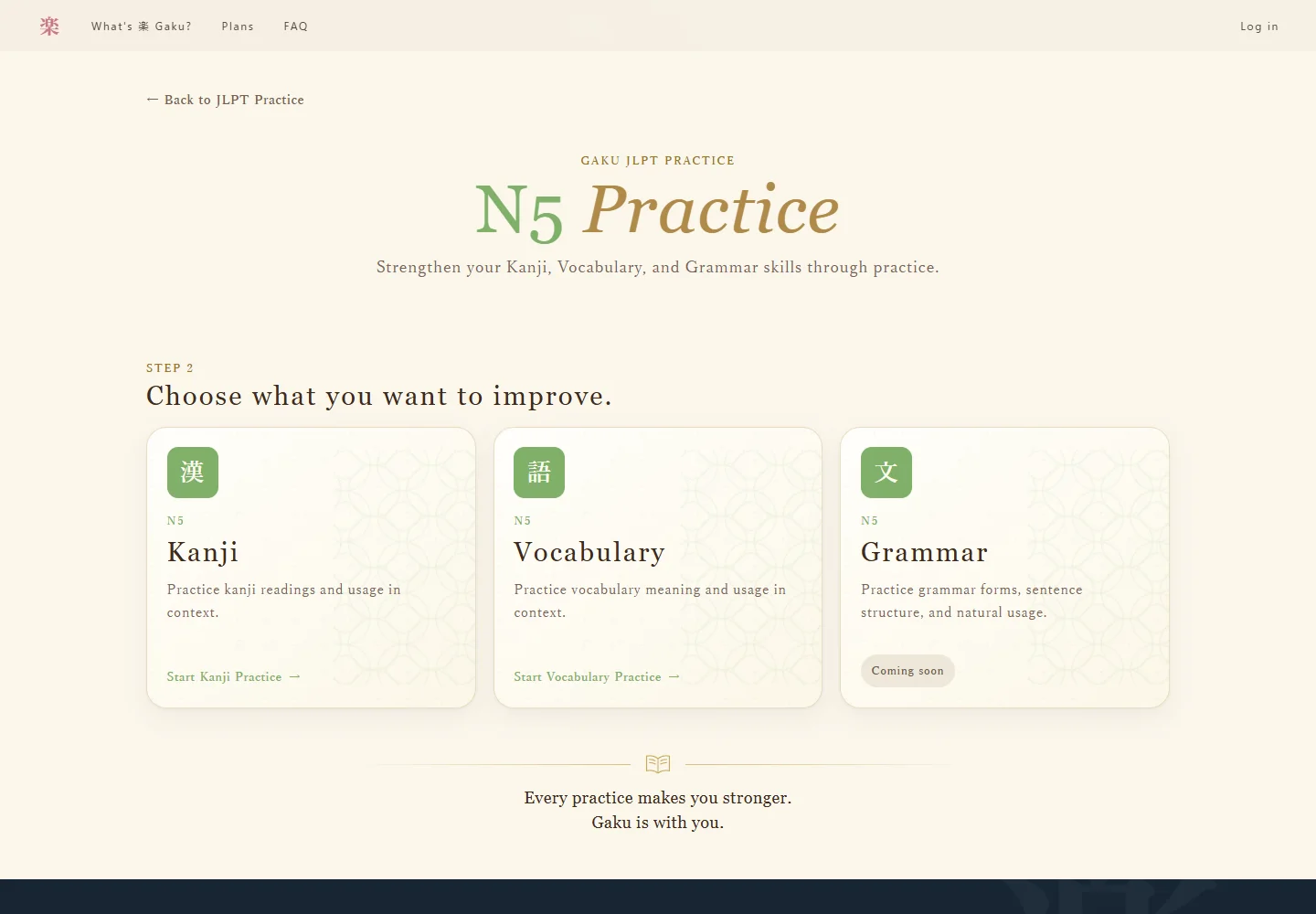Click 'Gaku is with you.' text
Image resolution: width=1316 pixels, height=914 pixels.
click(658, 823)
